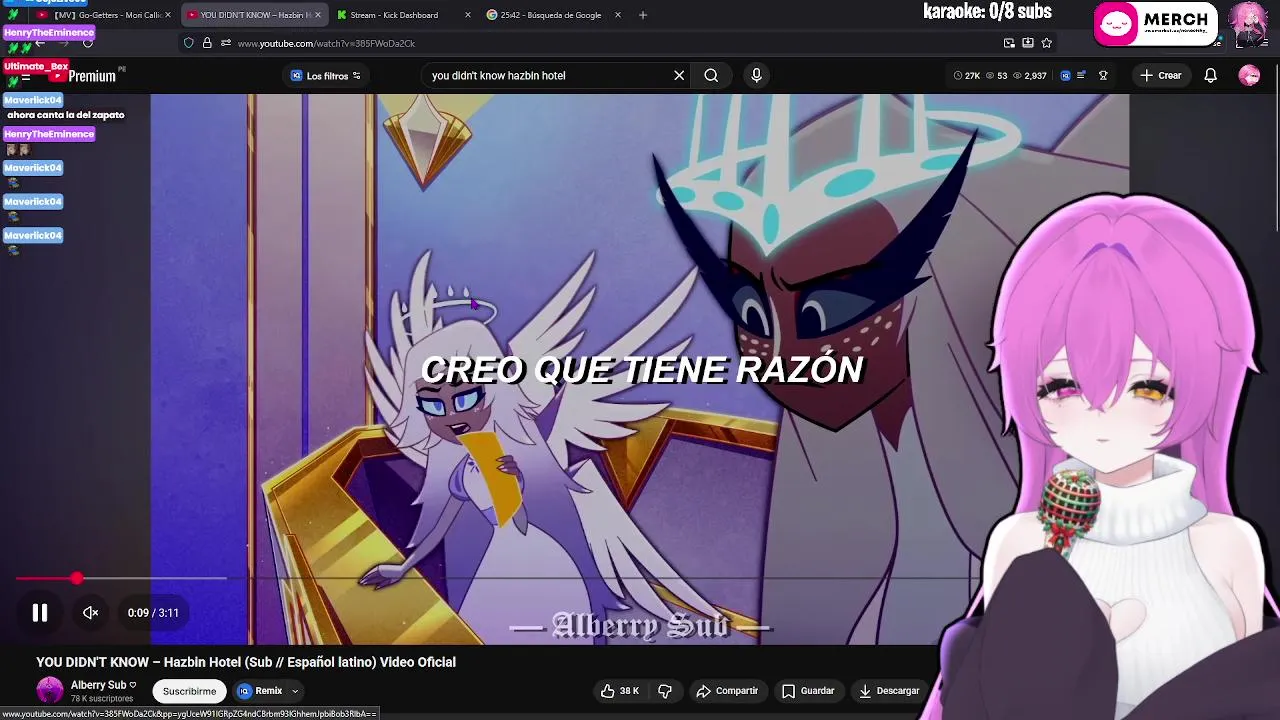The height and width of the screenshot is (720, 1280).
Task: Click chat message 'ahora canta la del zapato'
Action: tap(66, 115)
